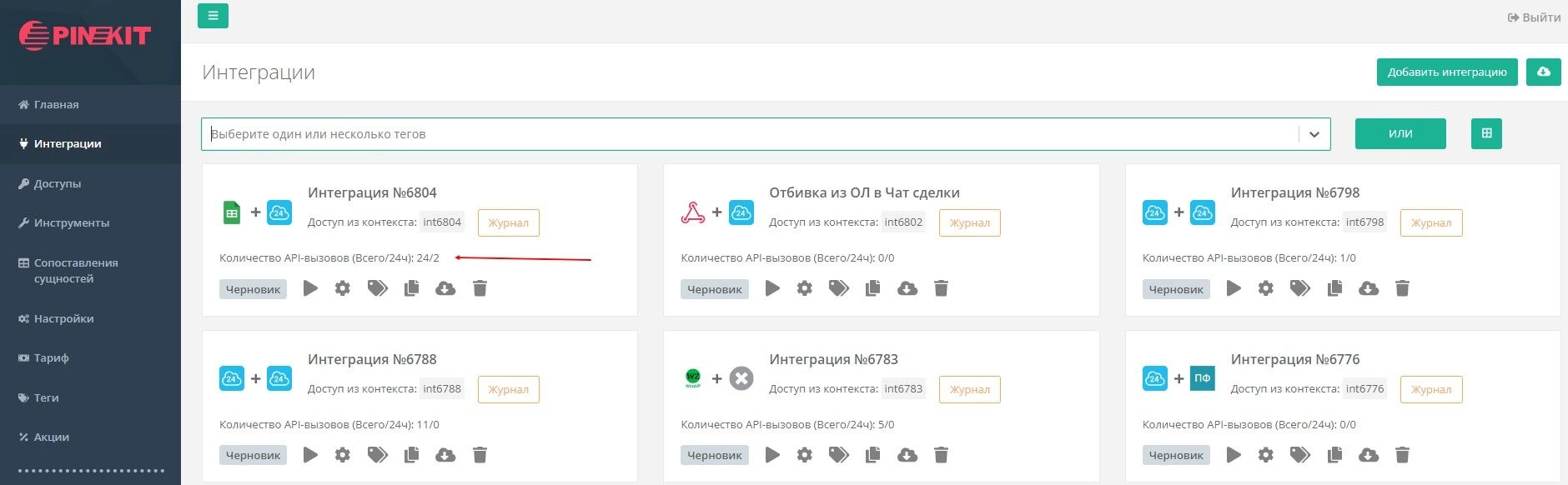Image resolution: width=1568 pixels, height=485 pixels.
Task: Click Выйти to log out
Action: [1534, 17]
